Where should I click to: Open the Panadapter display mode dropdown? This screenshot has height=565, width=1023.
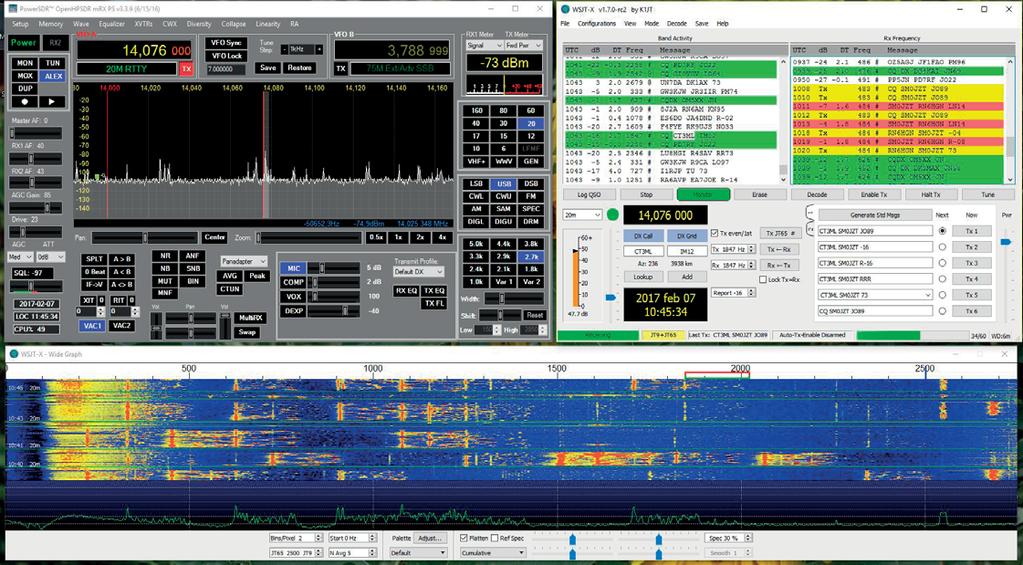click(x=244, y=261)
